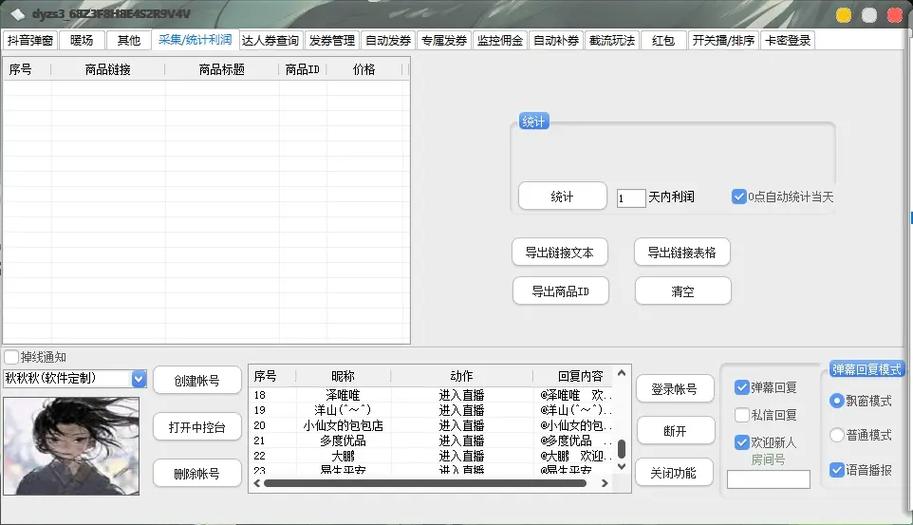The width and height of the screenshot is (913, 525).
Task: Select log row 大鹏
Action: [431, 456]
